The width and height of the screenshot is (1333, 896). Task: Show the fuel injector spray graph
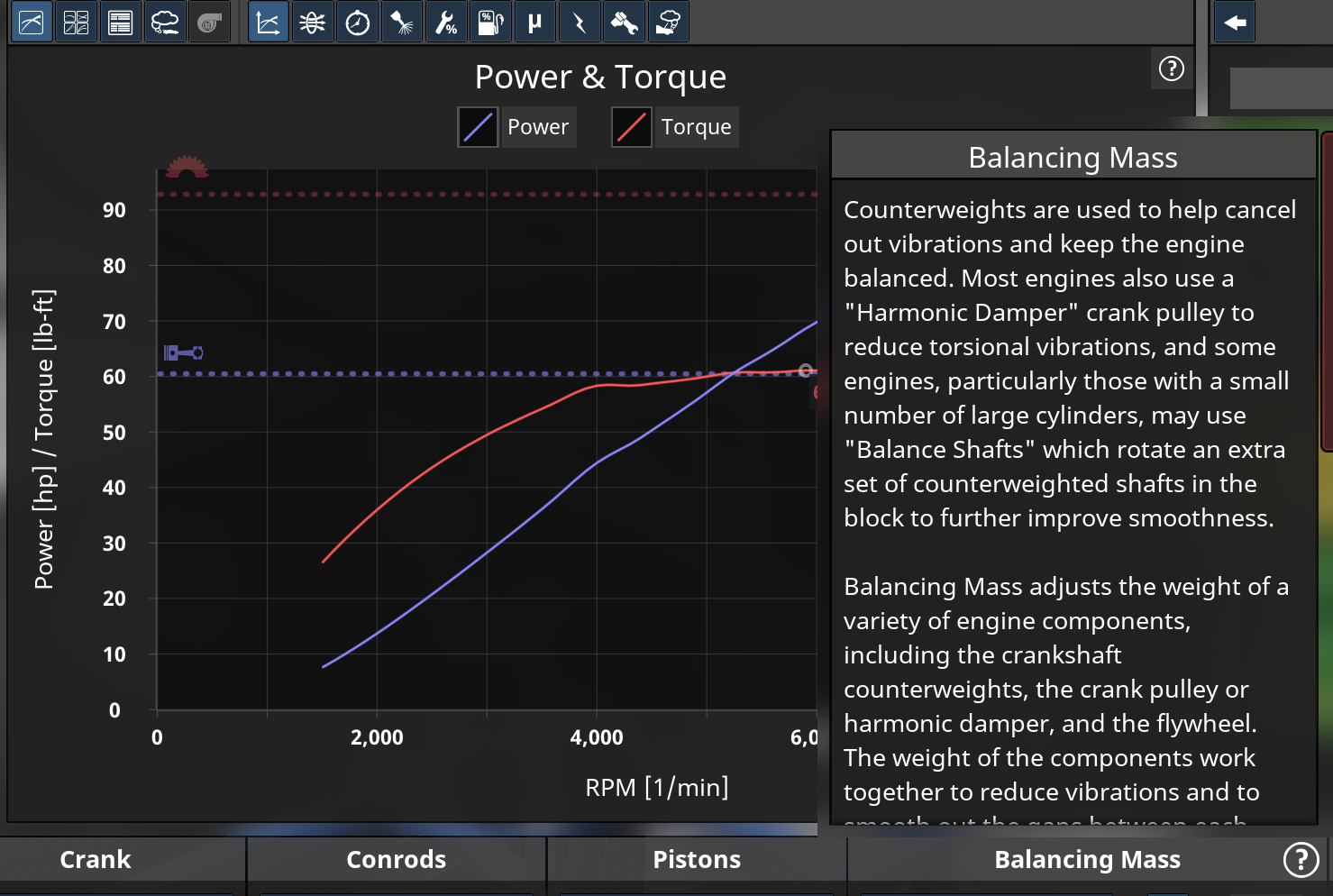(401, 23)
